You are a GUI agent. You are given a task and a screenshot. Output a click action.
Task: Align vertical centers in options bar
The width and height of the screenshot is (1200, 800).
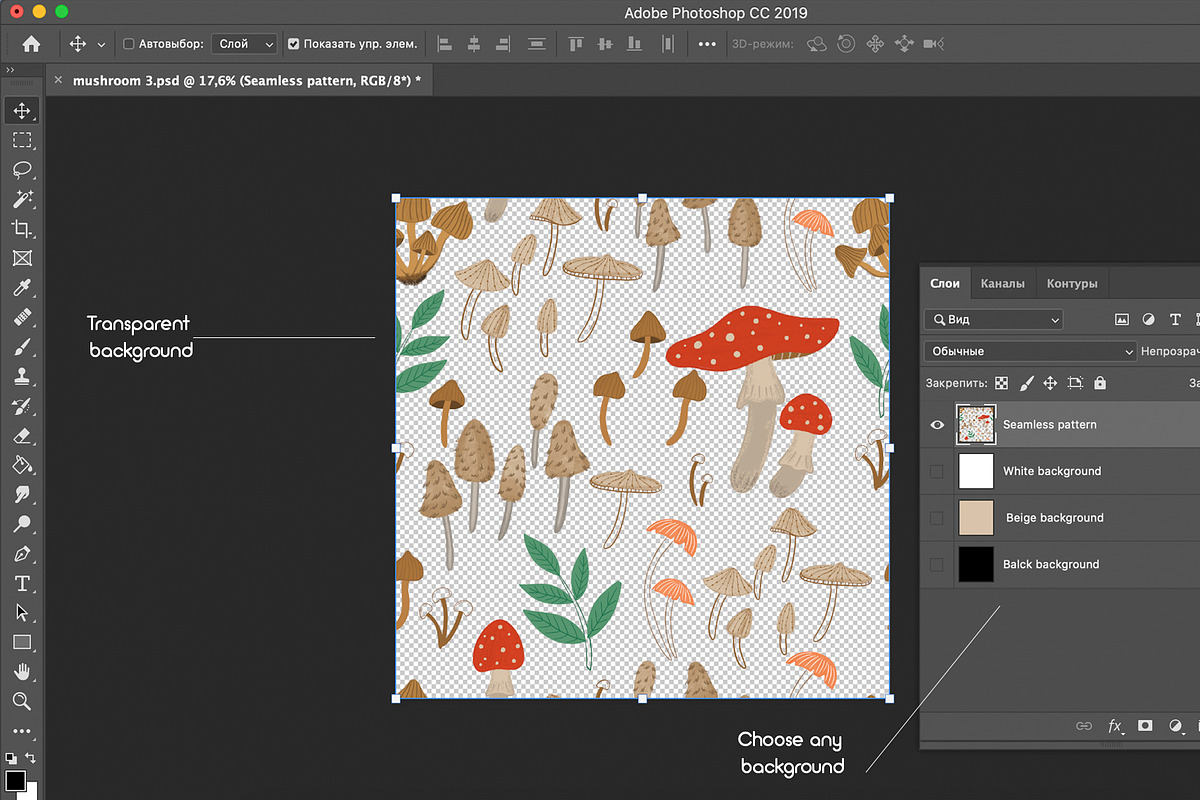coord(604,44)
